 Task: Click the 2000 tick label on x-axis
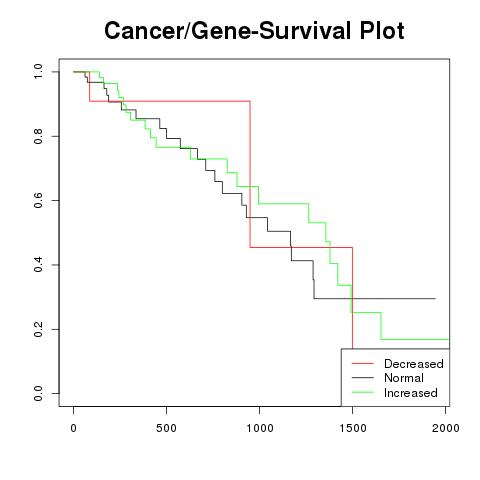[x=445, y=428]
